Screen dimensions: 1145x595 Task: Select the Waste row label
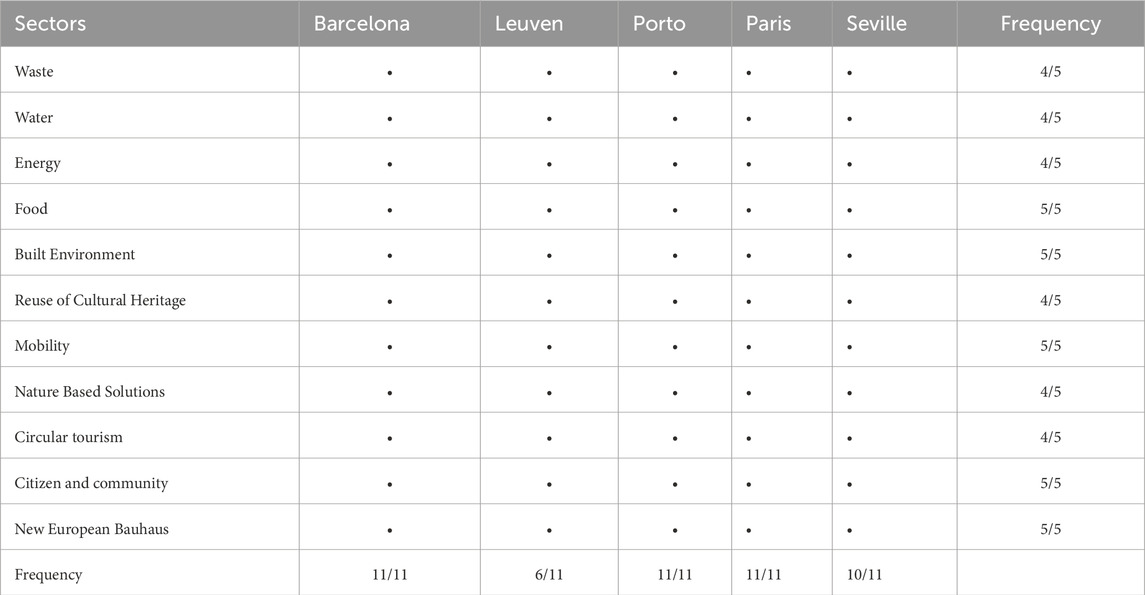33,72
